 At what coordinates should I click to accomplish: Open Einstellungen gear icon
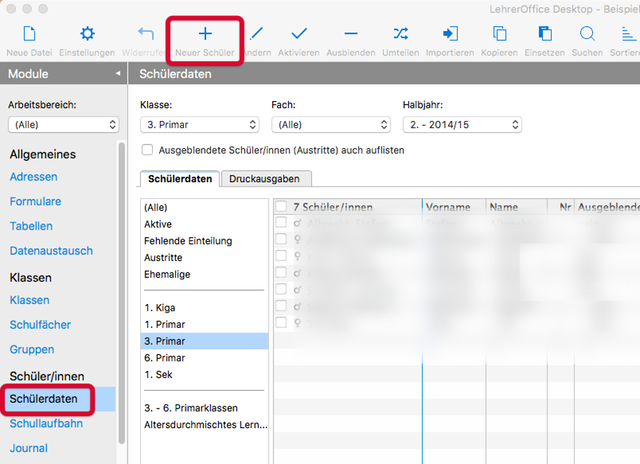[87, 36]
